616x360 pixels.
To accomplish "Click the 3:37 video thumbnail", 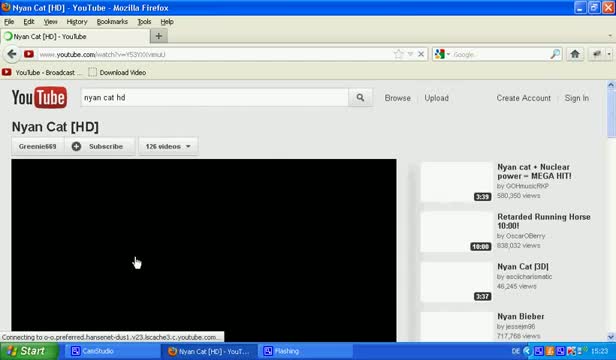I will click(456, 282).
